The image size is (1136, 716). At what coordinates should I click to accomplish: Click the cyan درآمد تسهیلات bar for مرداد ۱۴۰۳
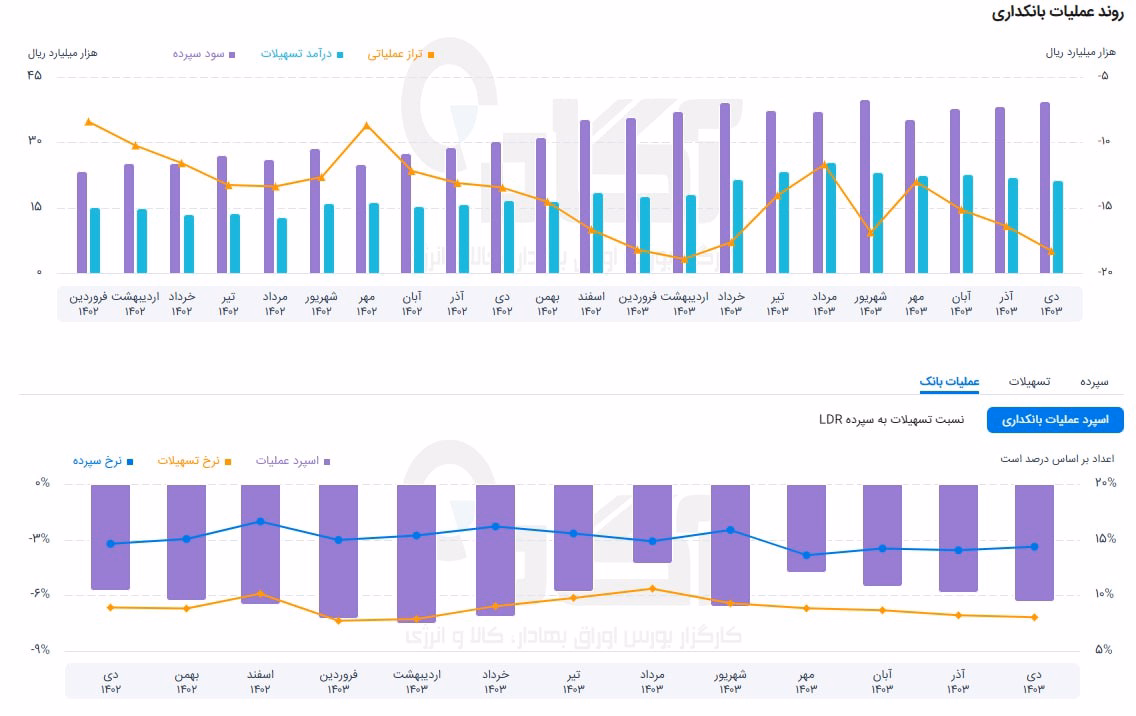(831, 218)
